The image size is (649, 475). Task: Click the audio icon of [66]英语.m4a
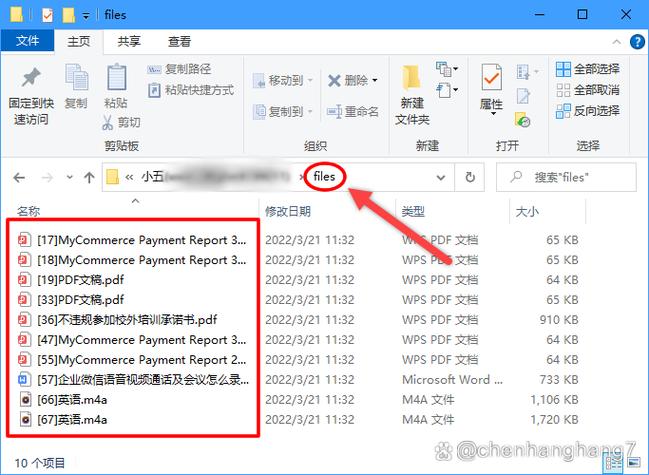pyautogui.click(x=26, y=400)
